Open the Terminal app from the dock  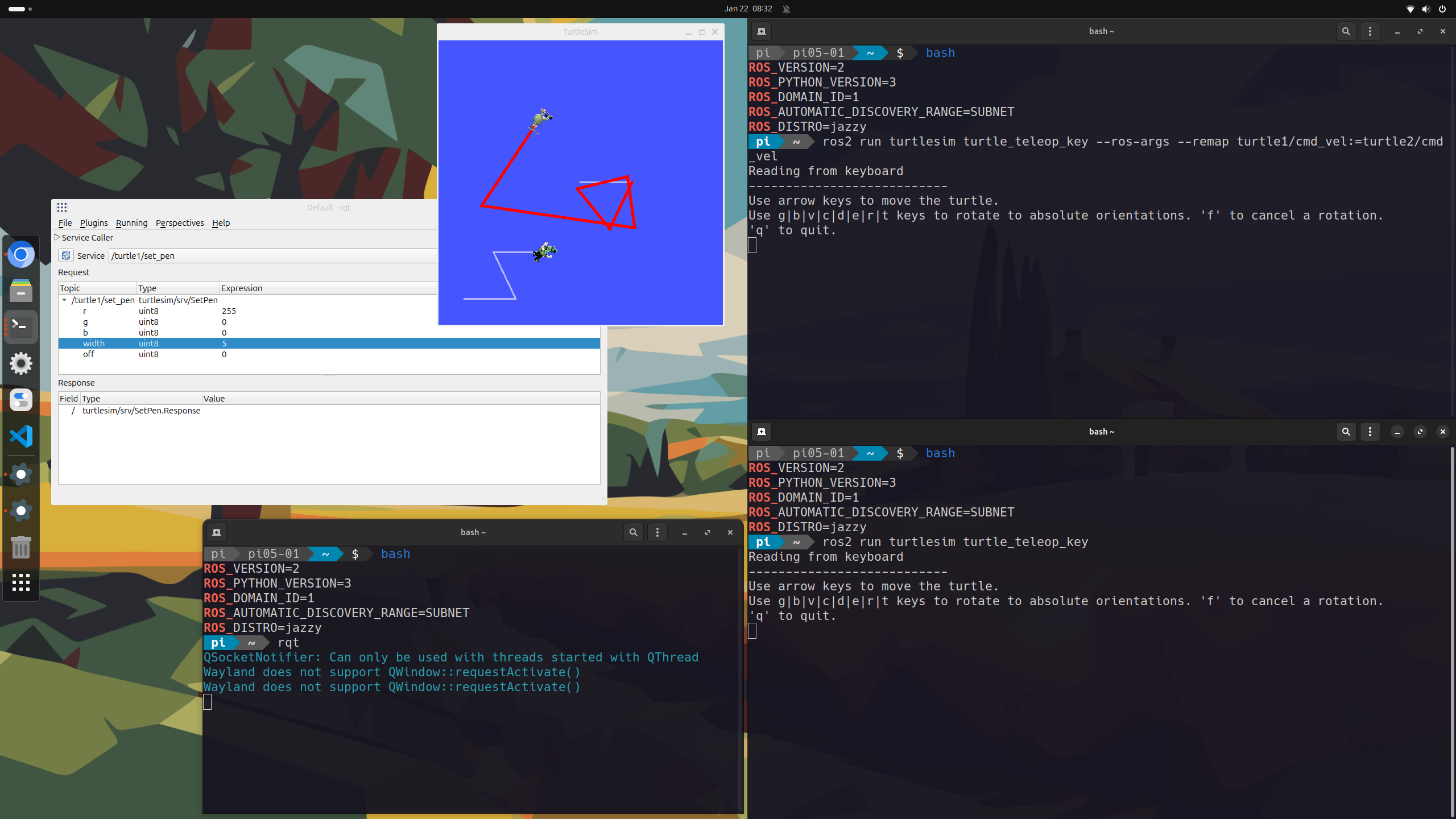click(x=21, y=327)
